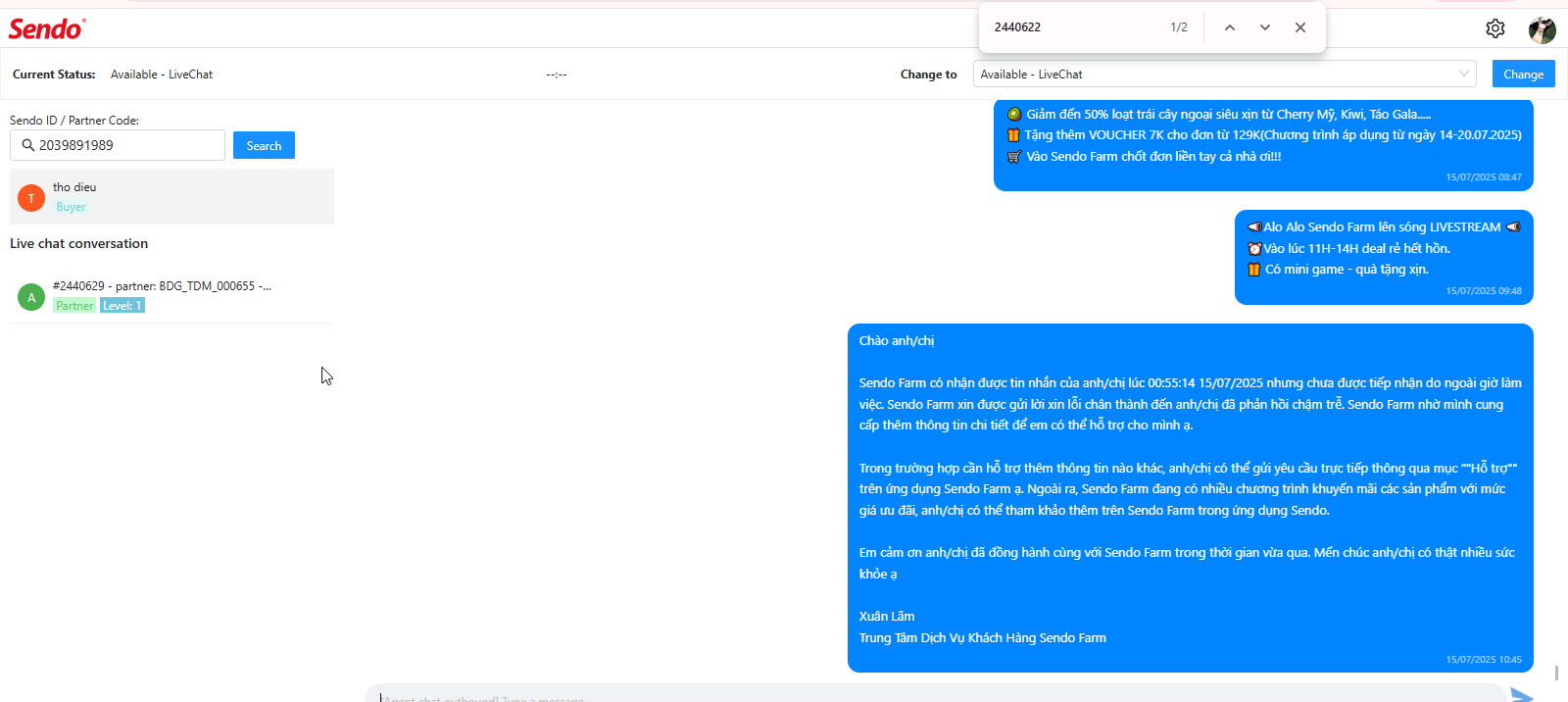Open the Change to status dropdown
This screenshot has width=1568, height=702.
(x=1225, y=74)
